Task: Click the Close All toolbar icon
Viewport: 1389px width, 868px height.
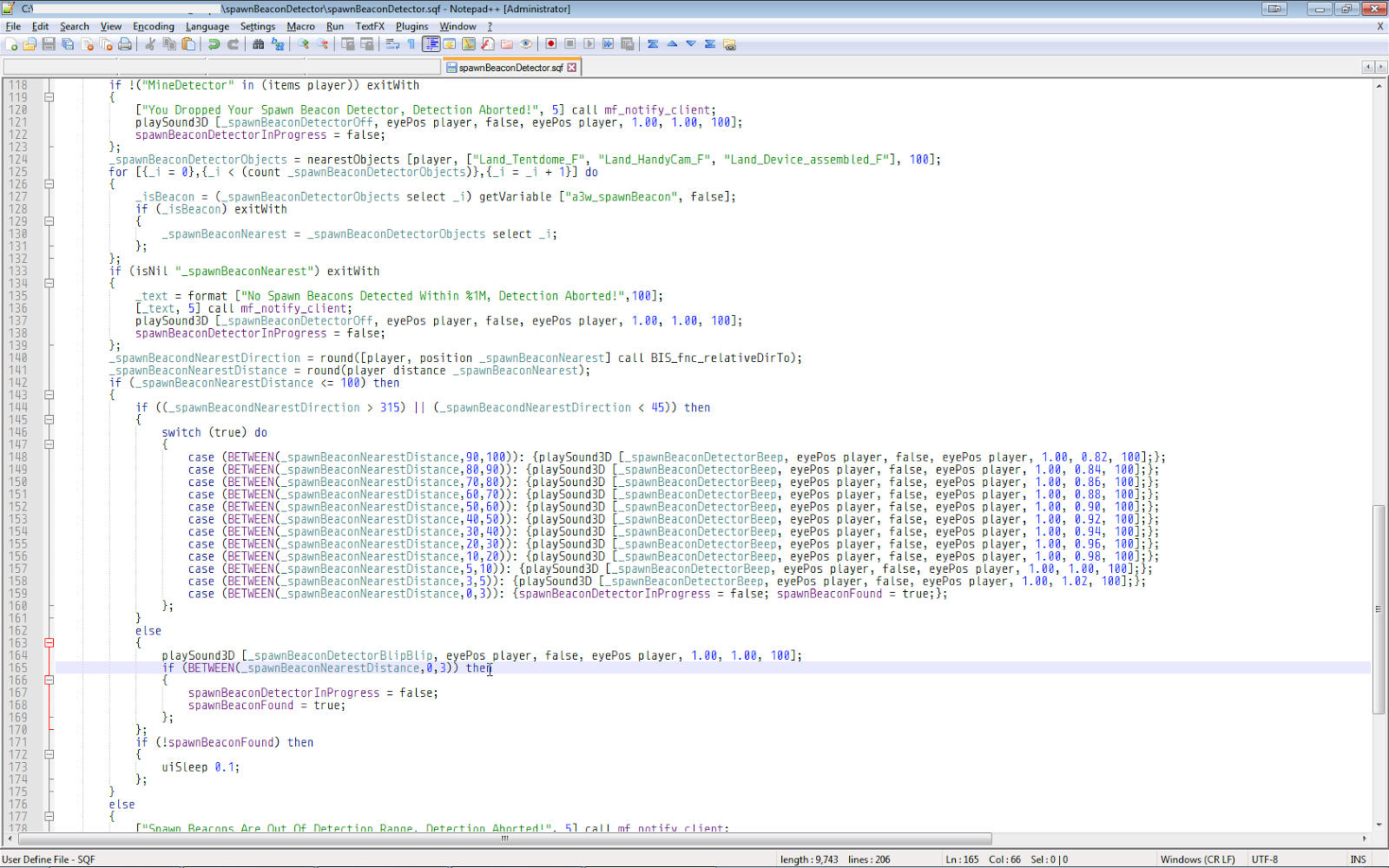Action: coord(106,44)
